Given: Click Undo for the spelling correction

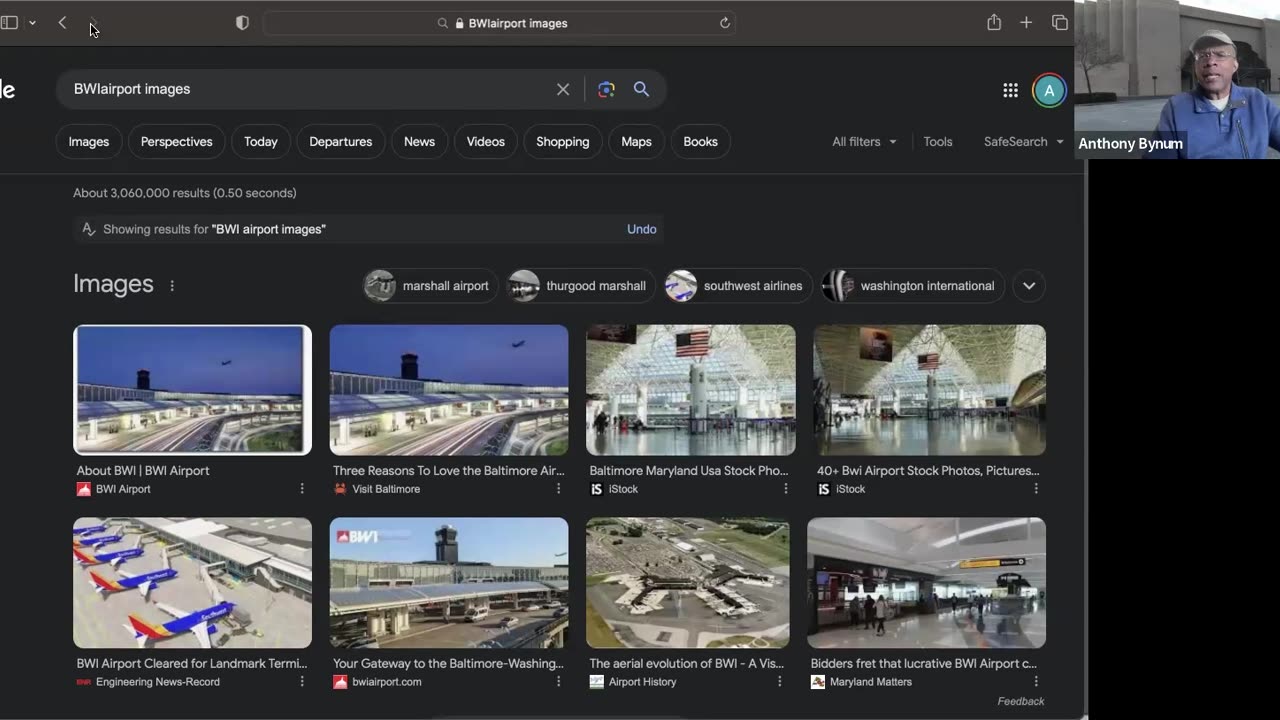Looking at the screenshot, I should [x=642, y=229].
